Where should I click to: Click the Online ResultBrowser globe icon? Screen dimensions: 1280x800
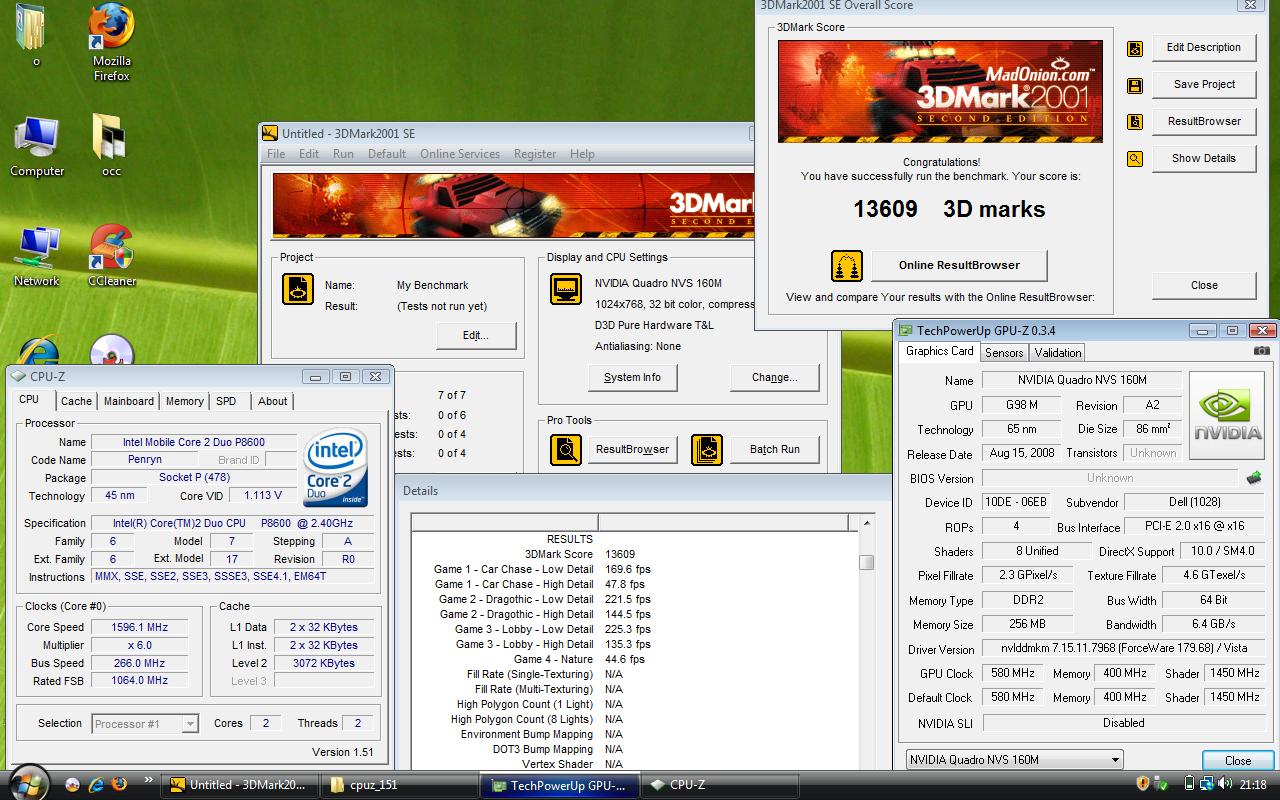point(847,266)
